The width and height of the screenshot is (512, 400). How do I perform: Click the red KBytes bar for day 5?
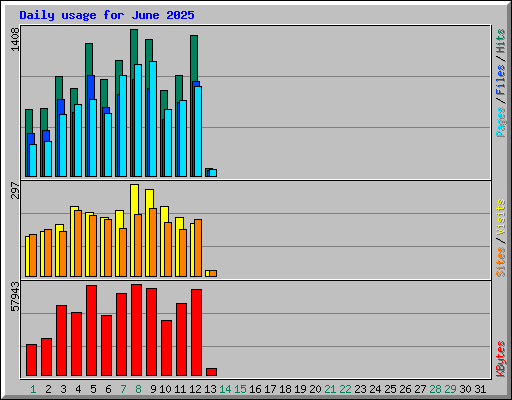pyautogui.click(x=92, y=331)
